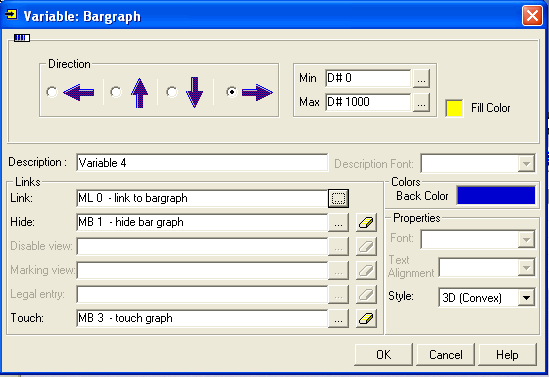Click the purple right arrow icon
This screenshot has height=377, width=549.
click(257, 93)
